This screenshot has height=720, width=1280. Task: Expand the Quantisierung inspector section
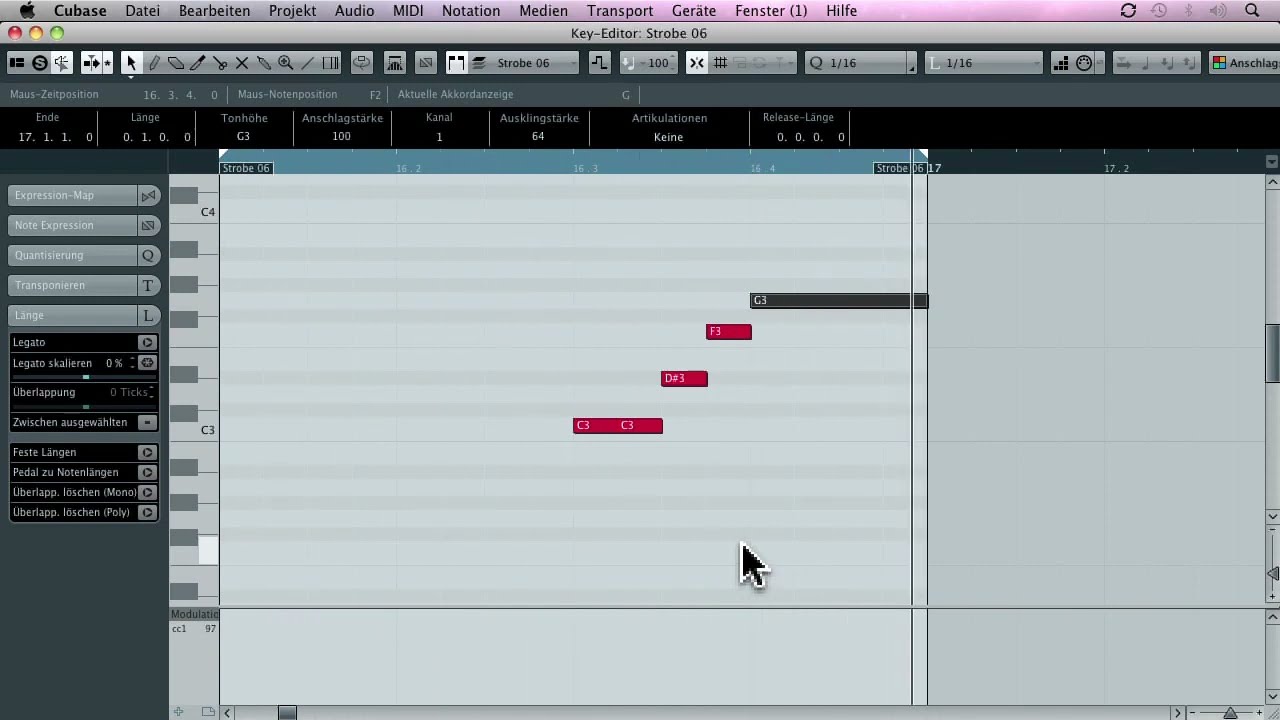click(x=72, y=255)
